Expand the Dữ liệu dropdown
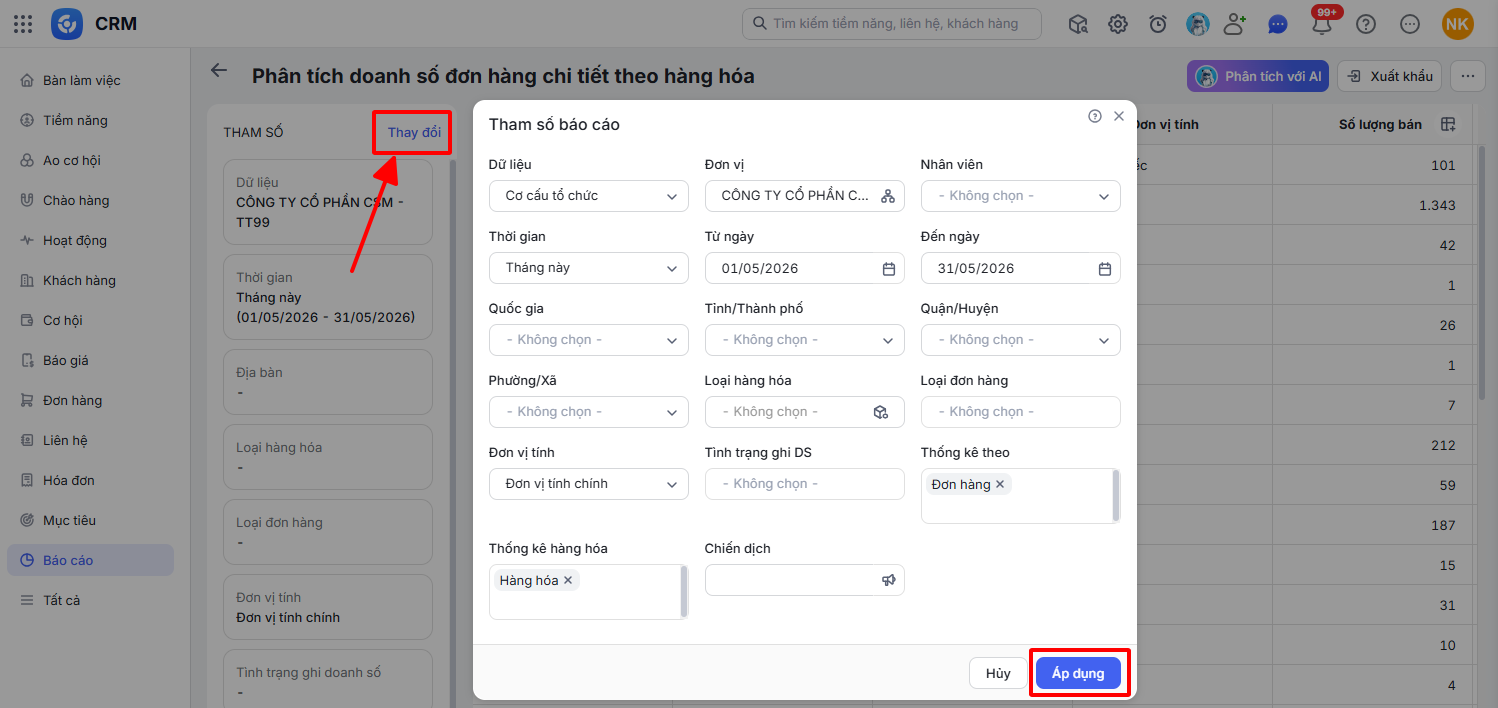Viewport: 1498px width, 708px height. click(x=589, y=196)
